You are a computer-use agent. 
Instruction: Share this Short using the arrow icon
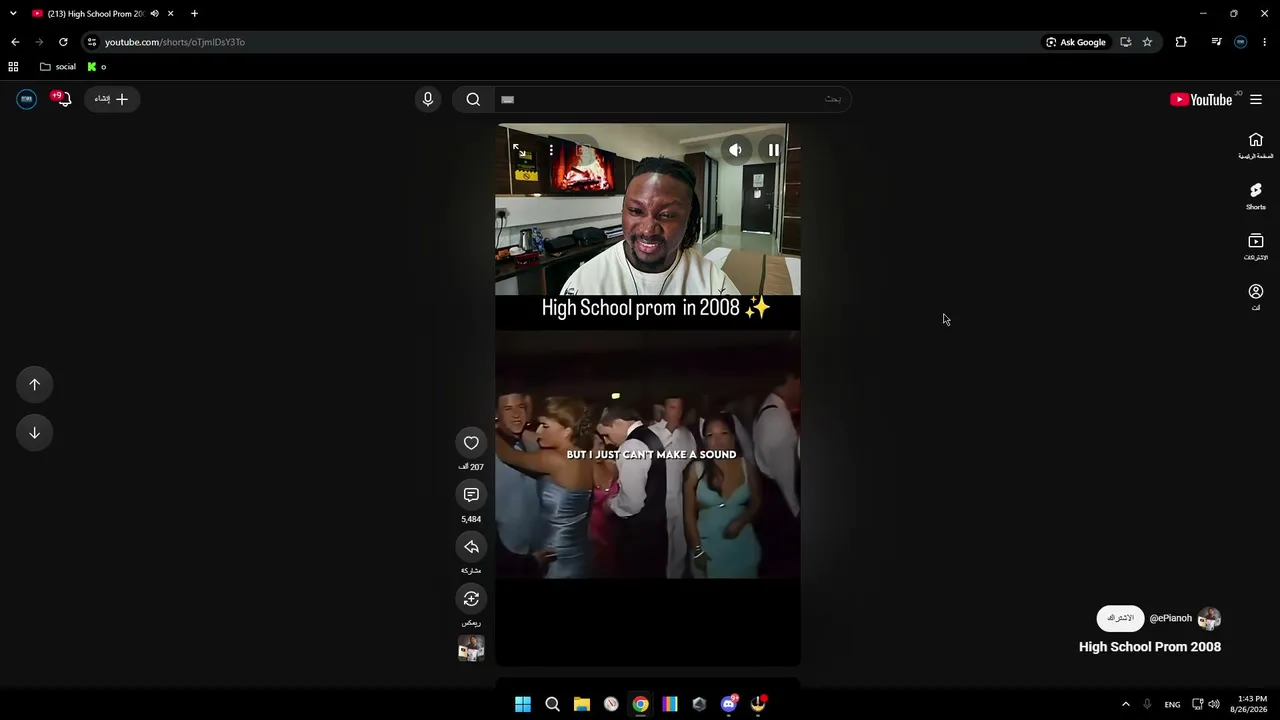coord(471,547)
